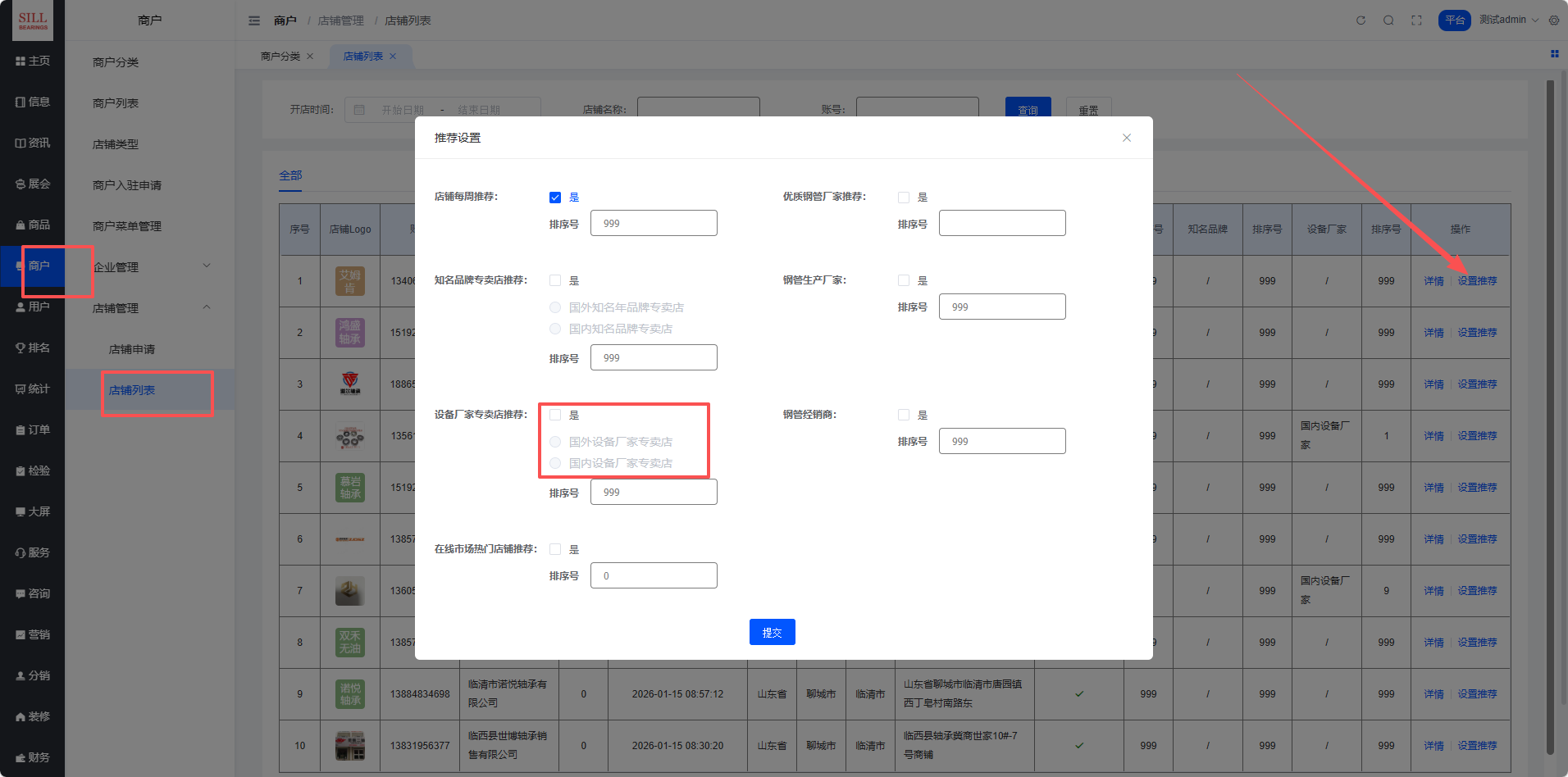Viewport: 1568px width, 777px height.
Task: Select 商户列表 in the side menu
Action: pyautogui.click(x=116, y=103)
